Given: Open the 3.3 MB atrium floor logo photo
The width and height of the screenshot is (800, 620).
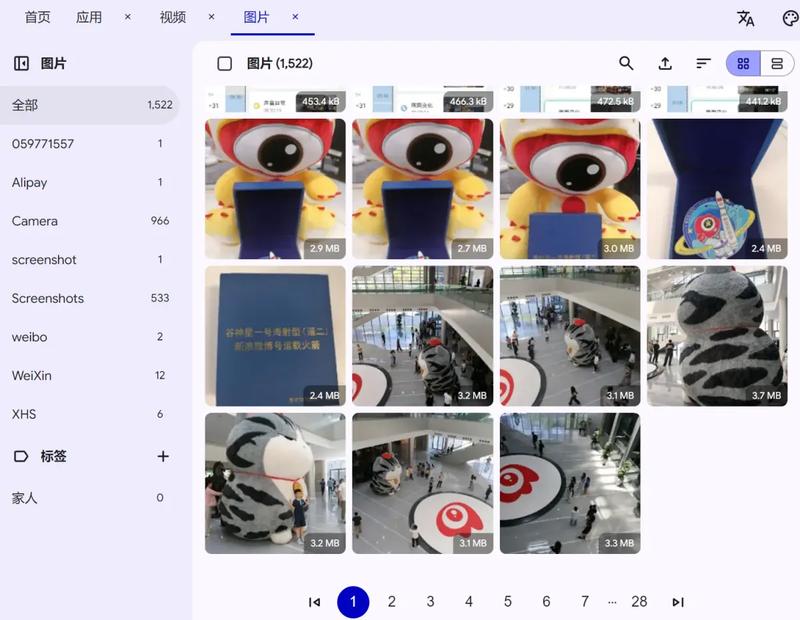Looking at the screenshot, I should pyautogui.click(x=570, y=483).
